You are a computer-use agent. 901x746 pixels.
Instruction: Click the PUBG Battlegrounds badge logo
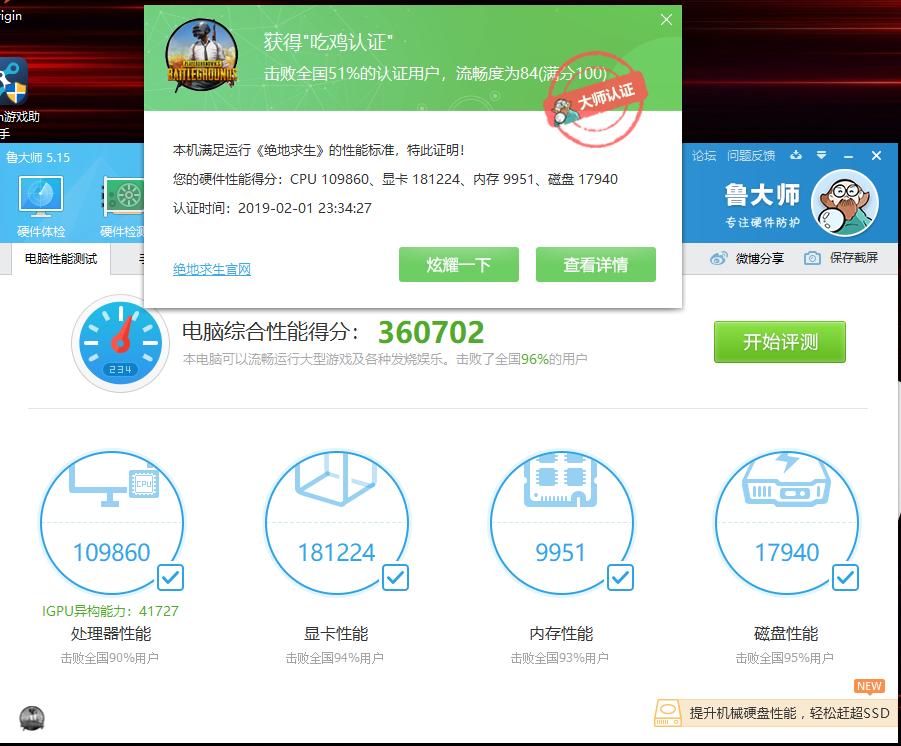(202, 58)
